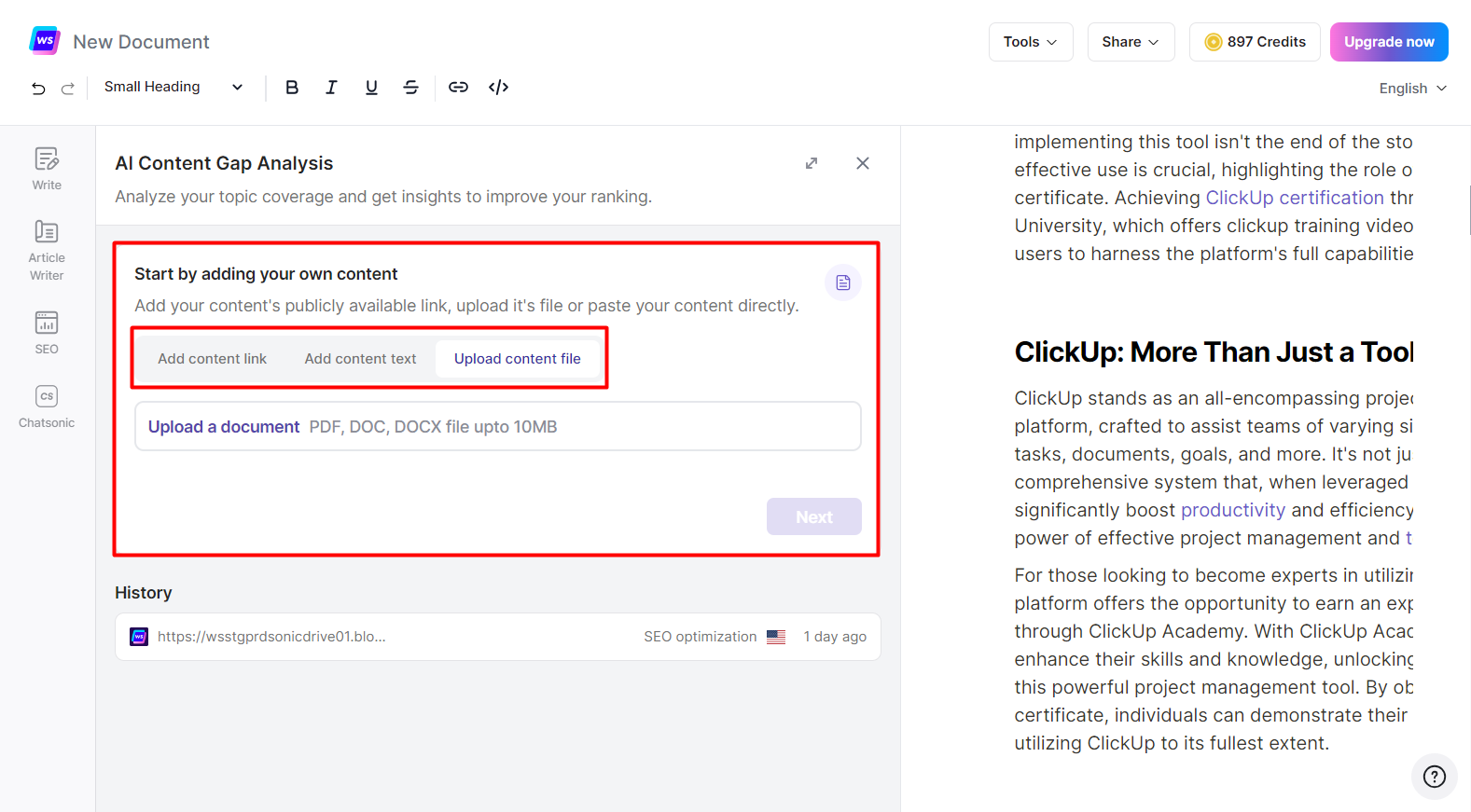Open the ClickUp certification link
This screenshot has width=1471, height=812.
[1295, 198]
